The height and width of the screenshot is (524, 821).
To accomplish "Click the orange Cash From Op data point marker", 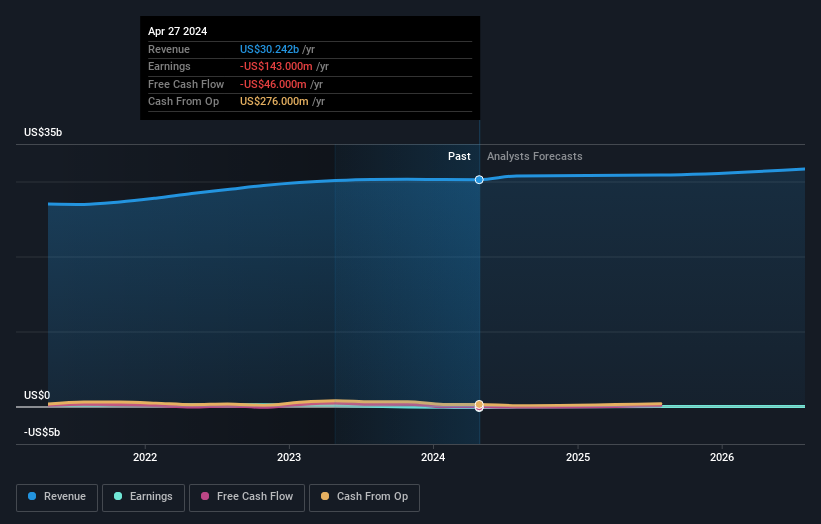I will [479, 405].
